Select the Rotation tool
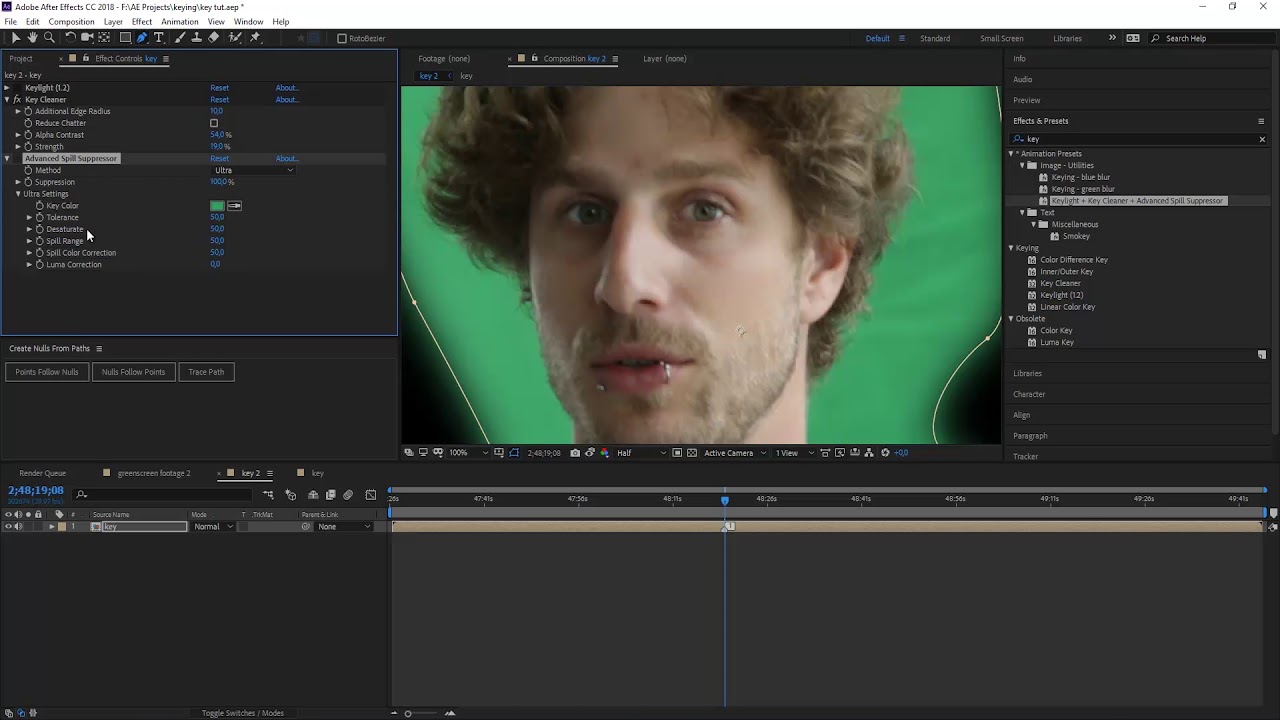 coord(70,38)
